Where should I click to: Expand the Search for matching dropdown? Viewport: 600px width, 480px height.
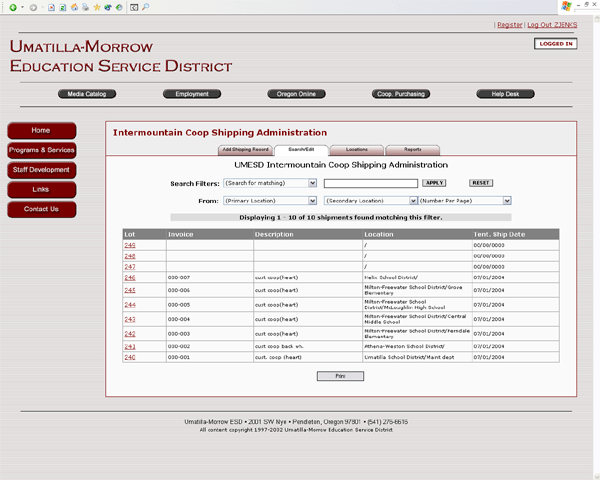(x=270, y=183)
